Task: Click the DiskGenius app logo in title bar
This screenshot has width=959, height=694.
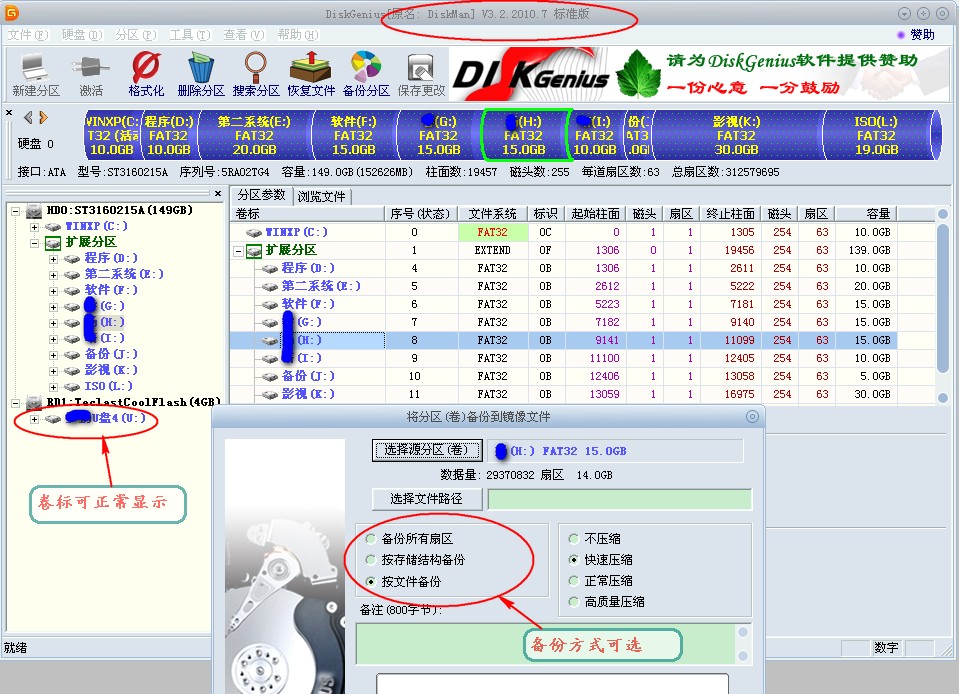Action: pyautogui.click(x=12, y=12)
